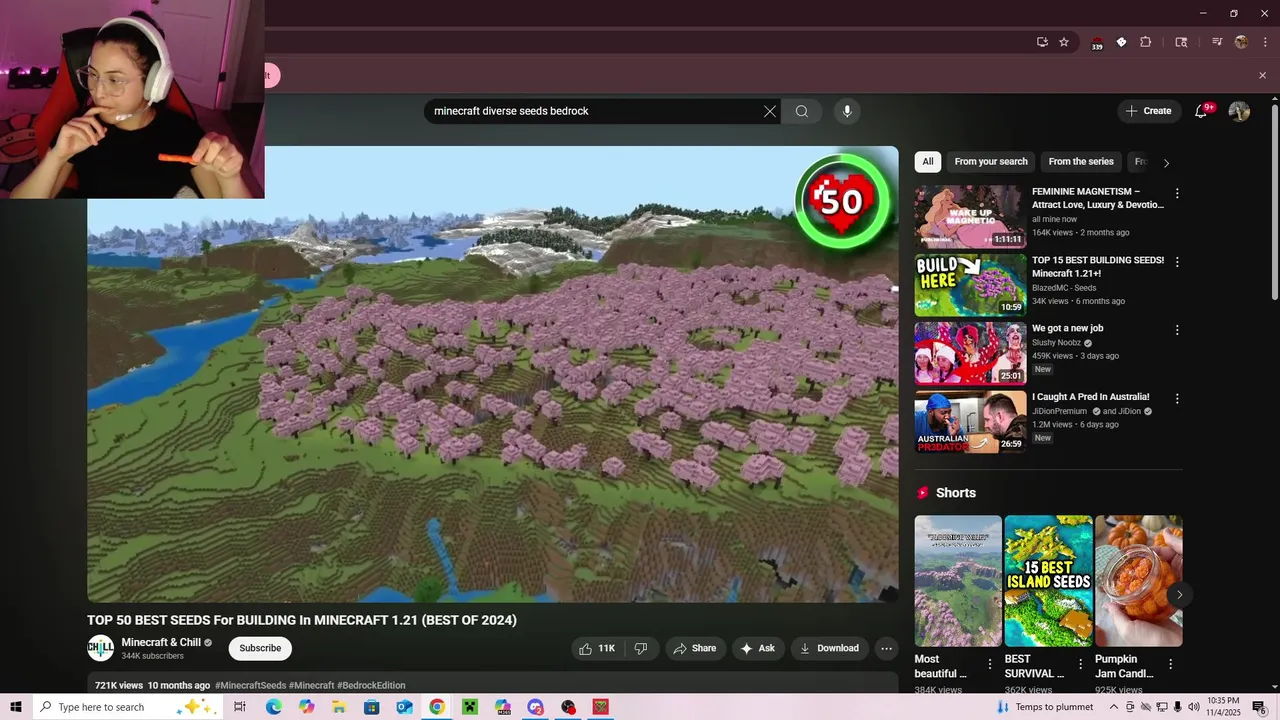Viewport: 1280px width, 720px height.
Task: Click the Download button
Action: click(x=829, y=648)
